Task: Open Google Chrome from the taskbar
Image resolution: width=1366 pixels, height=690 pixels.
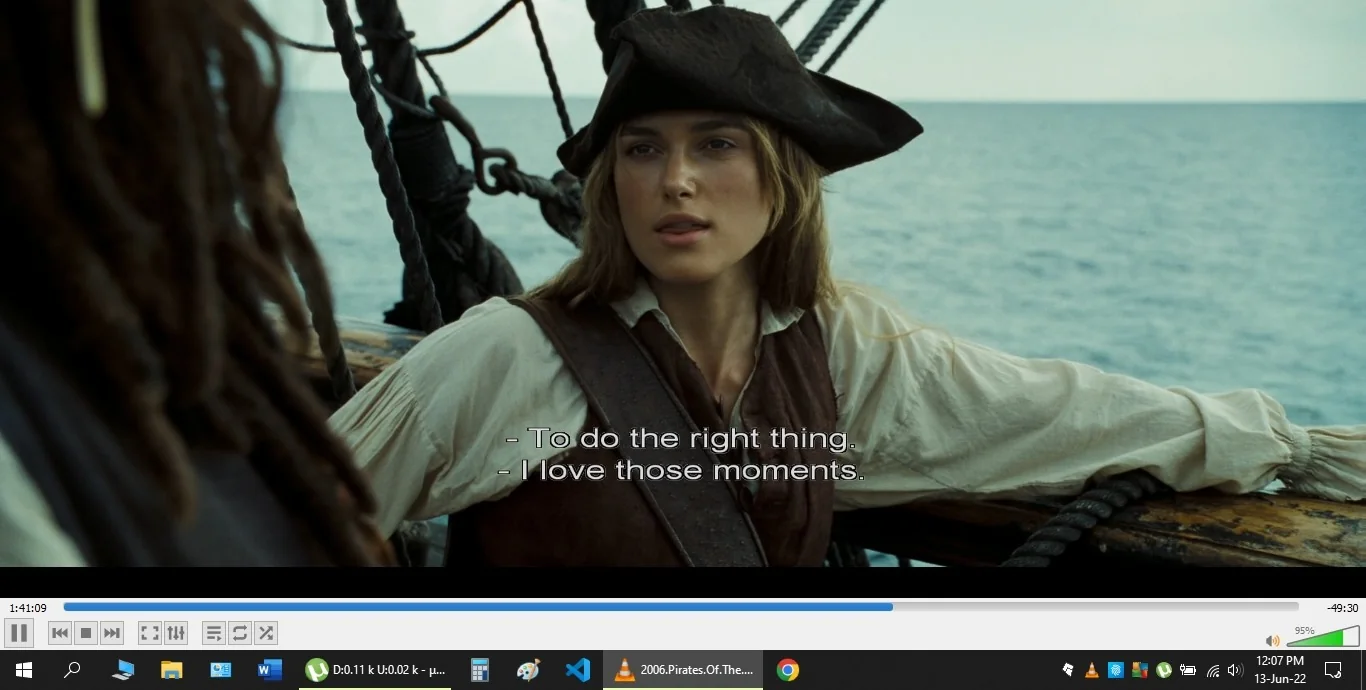Action: click(788, 670)
